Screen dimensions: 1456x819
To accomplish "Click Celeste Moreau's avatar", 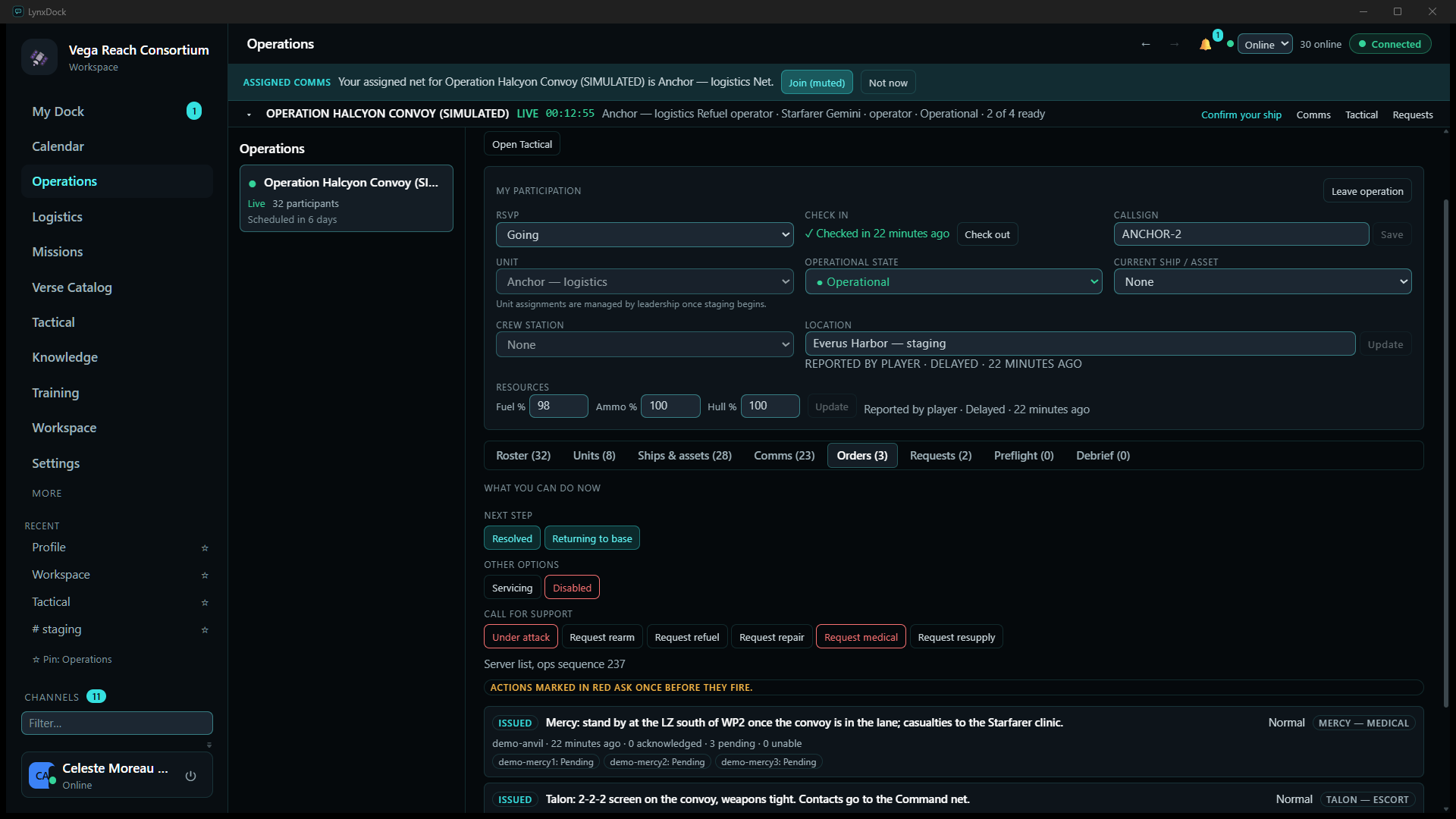I will (x=42, y=775).
